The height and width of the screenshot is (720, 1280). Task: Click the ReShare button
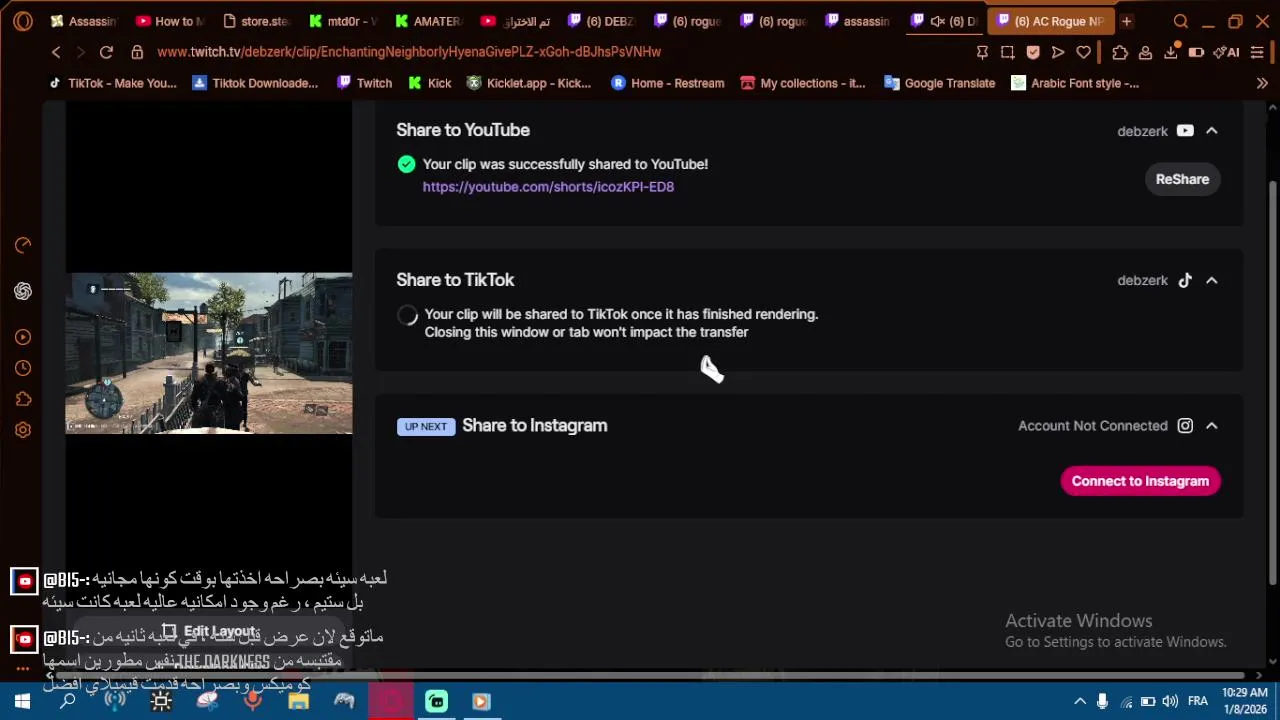click(x=1182, y=179)
